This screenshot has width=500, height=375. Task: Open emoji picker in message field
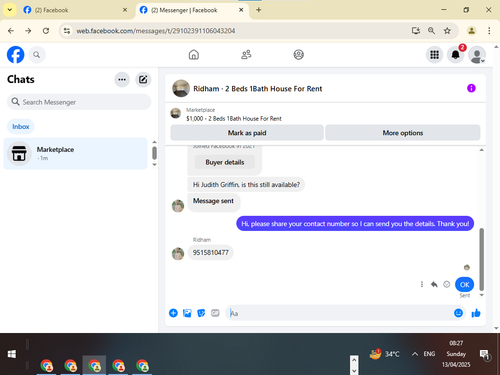pyautogui.click(x=458, y=313)
